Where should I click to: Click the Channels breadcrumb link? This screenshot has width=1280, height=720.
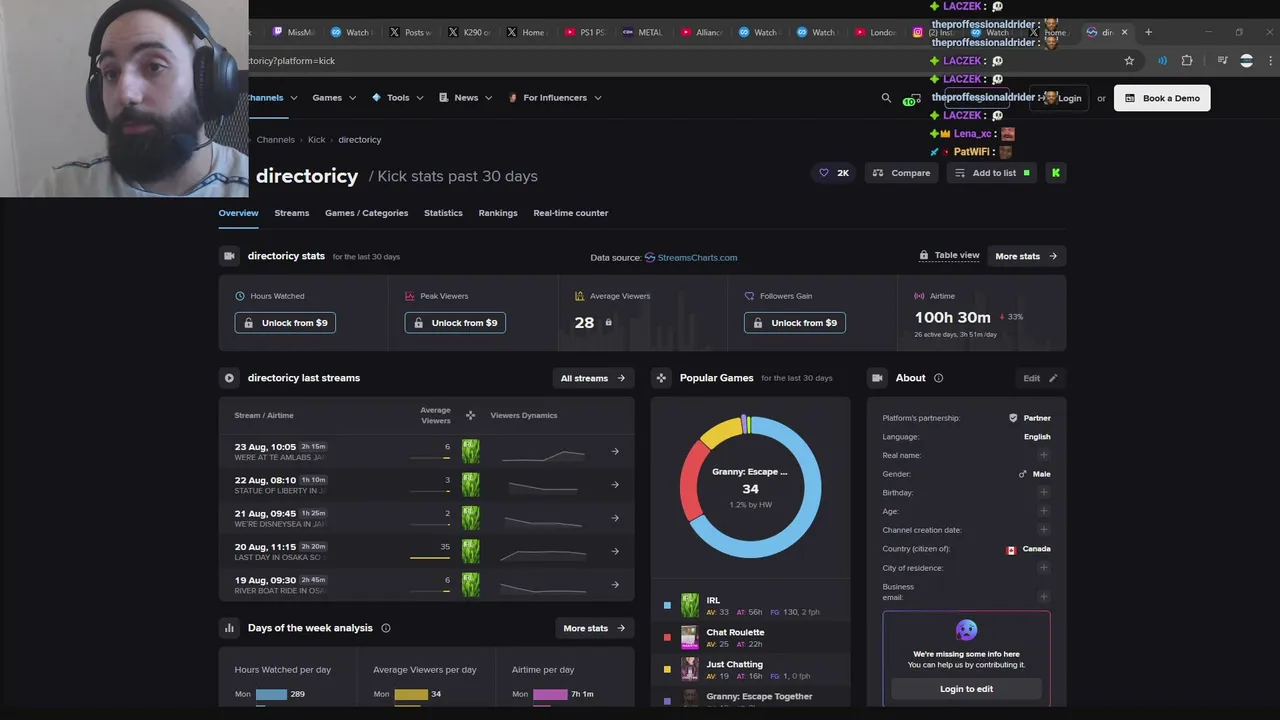(275, 140)
